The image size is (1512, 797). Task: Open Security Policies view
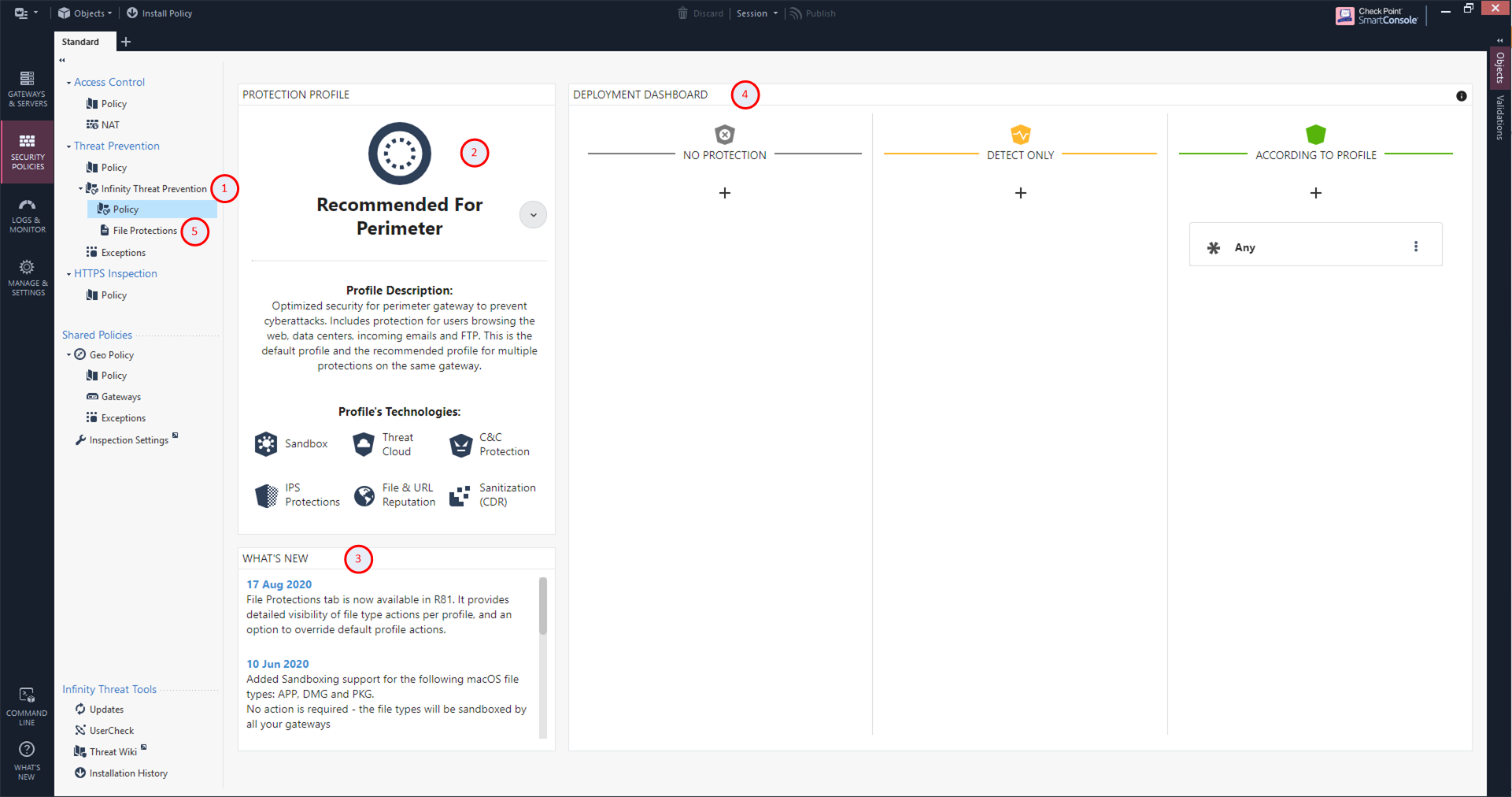click(27, 151)
